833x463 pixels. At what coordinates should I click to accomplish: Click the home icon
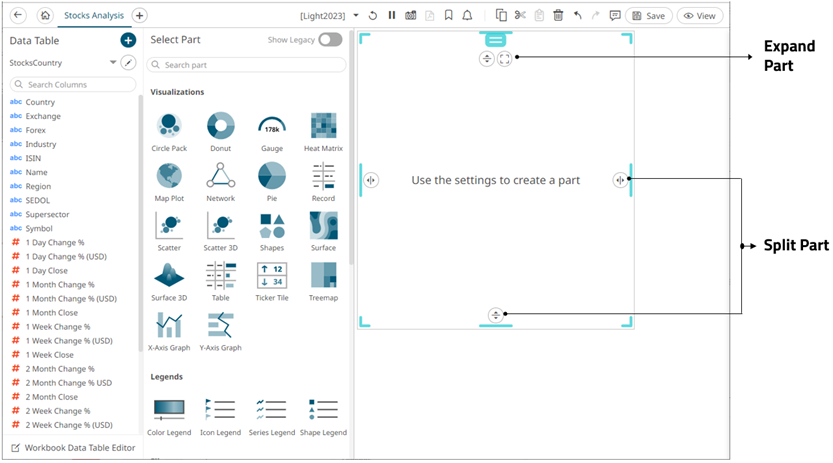[45, 15]
